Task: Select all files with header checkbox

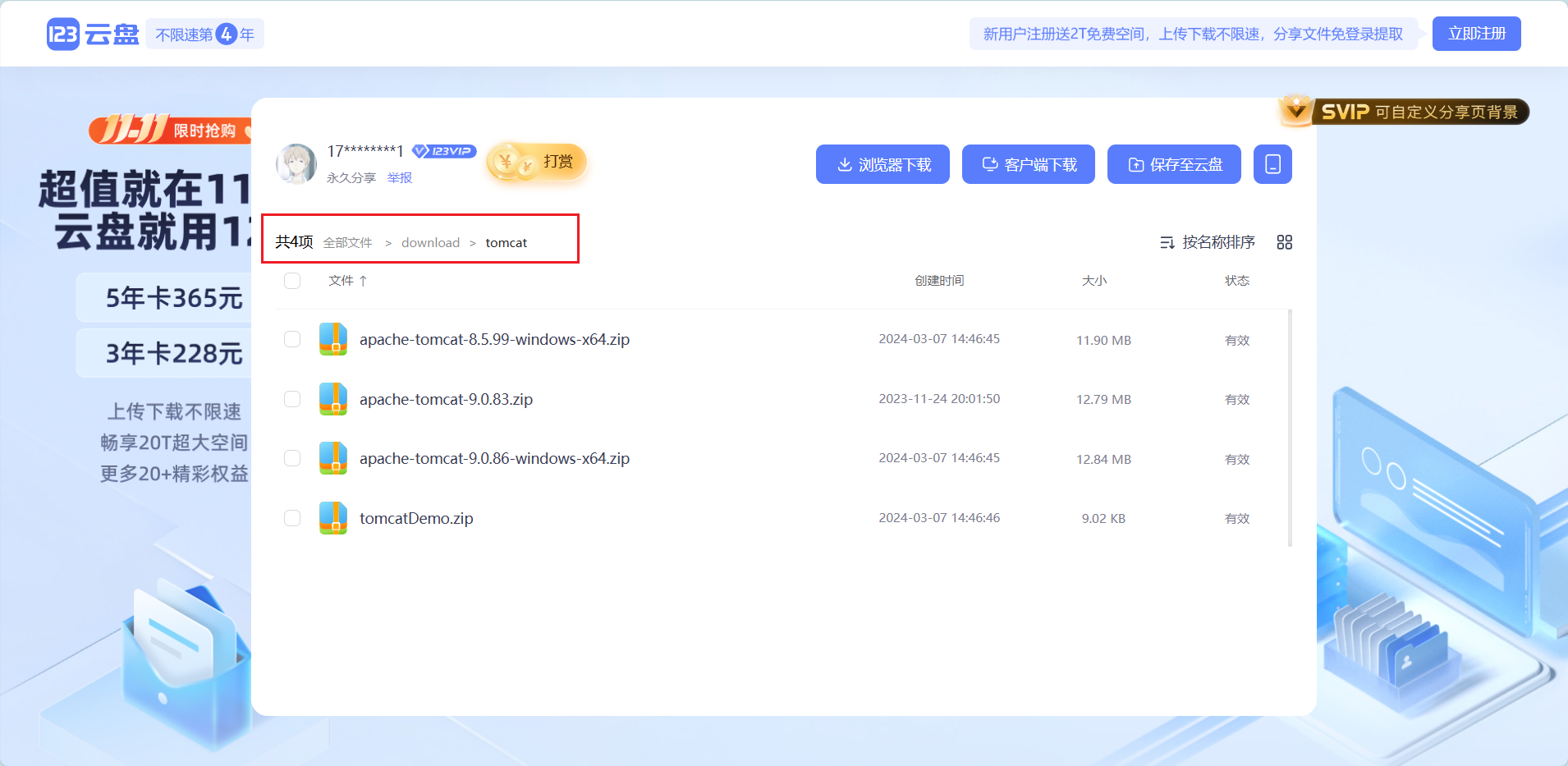Action: [x=292, y=281]
